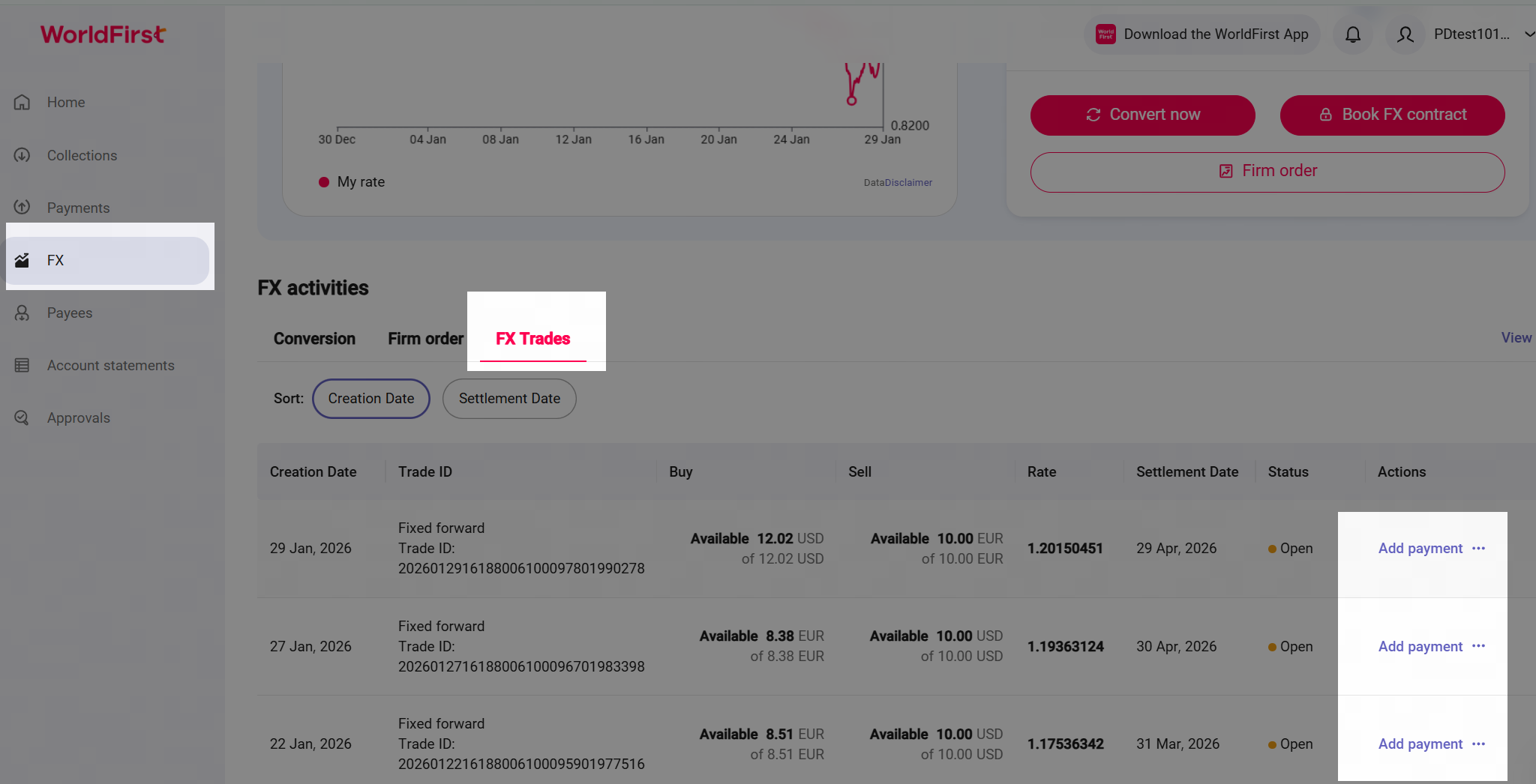Click the Buy column header
Screen dimensions: 1536x784
[x=681, y=472]
